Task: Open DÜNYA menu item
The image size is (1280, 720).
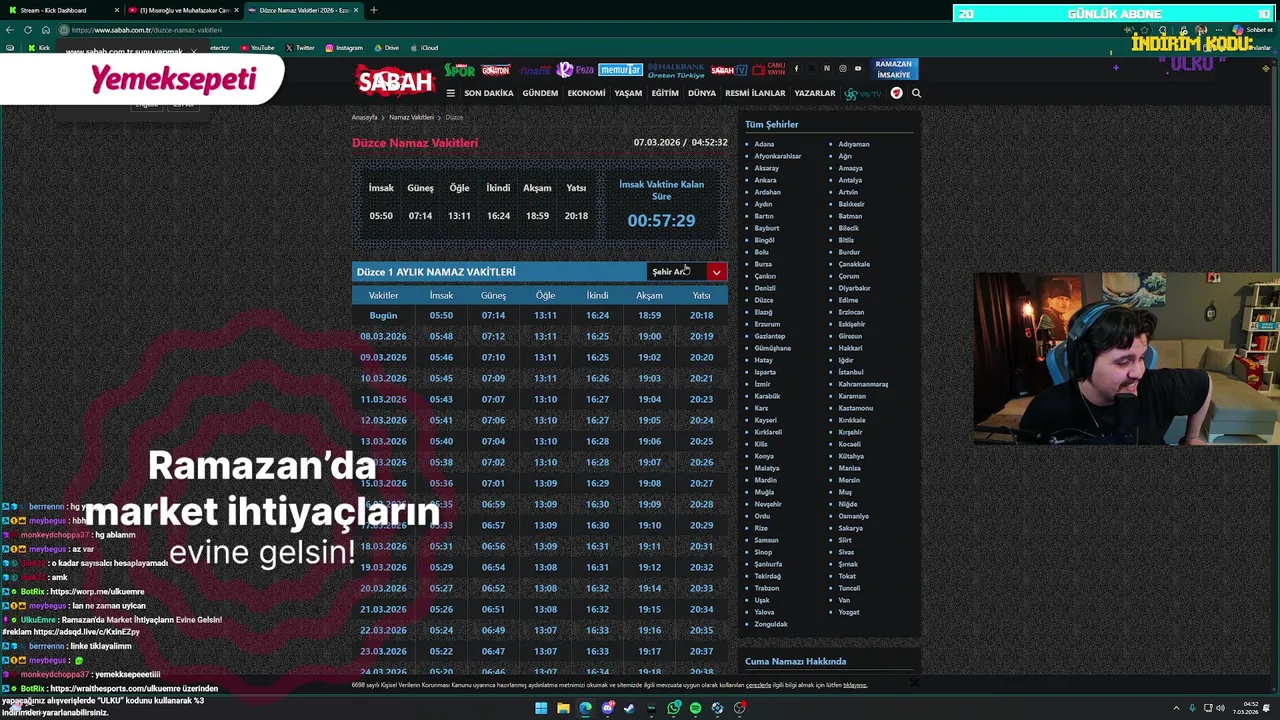Action: pyautogui.click(x=702, y=93)
